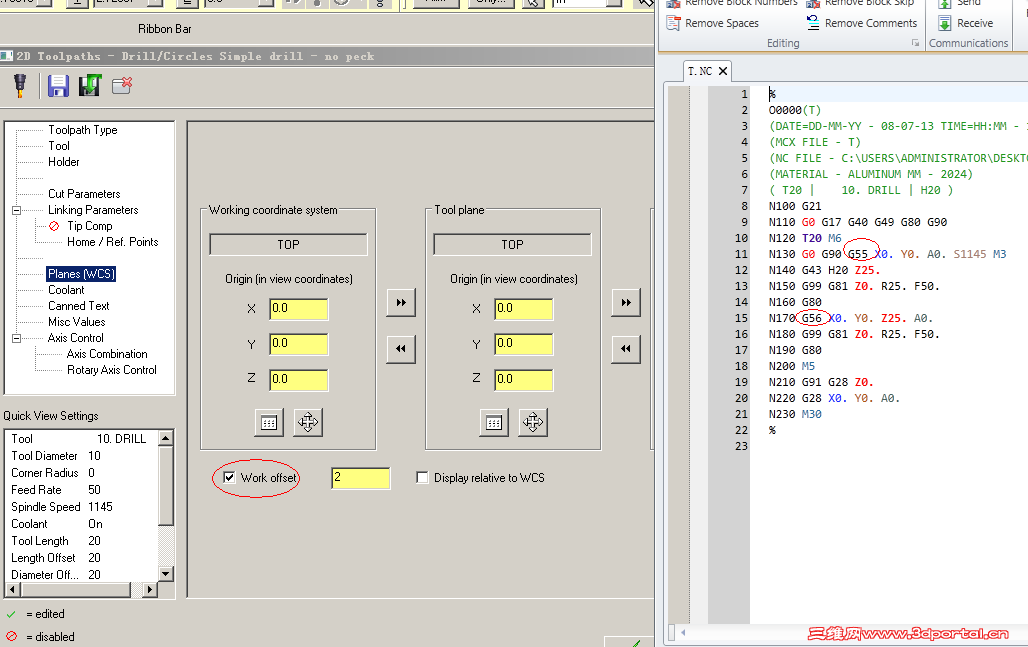Click origin select arrows icon under Working coordinate system

click(x=307, y=423)
